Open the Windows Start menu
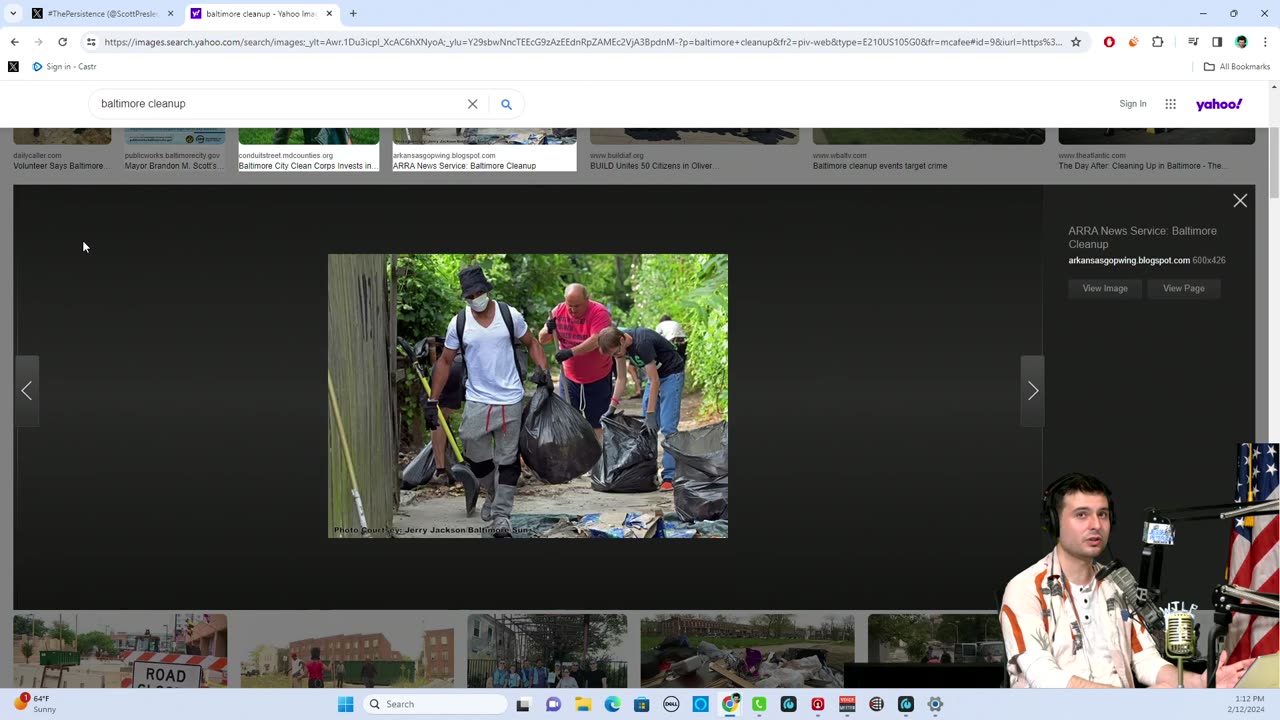The width and height of the screenshot is (1280, 720). [x=345, y=704]
